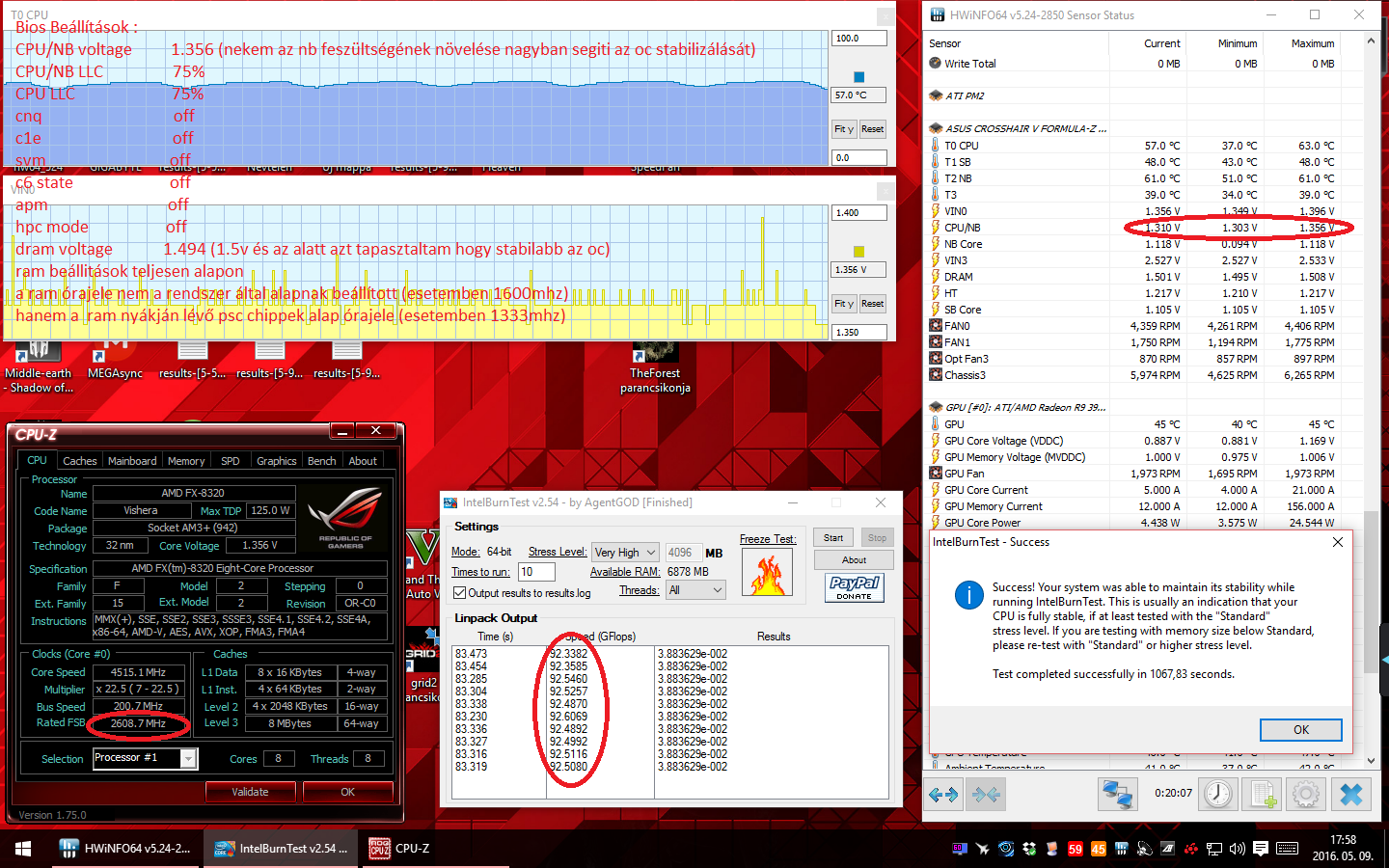The height and width of the screenshot is (868, 1389).
Task: Click the OK button in CPU-Z
Action: 348,792
